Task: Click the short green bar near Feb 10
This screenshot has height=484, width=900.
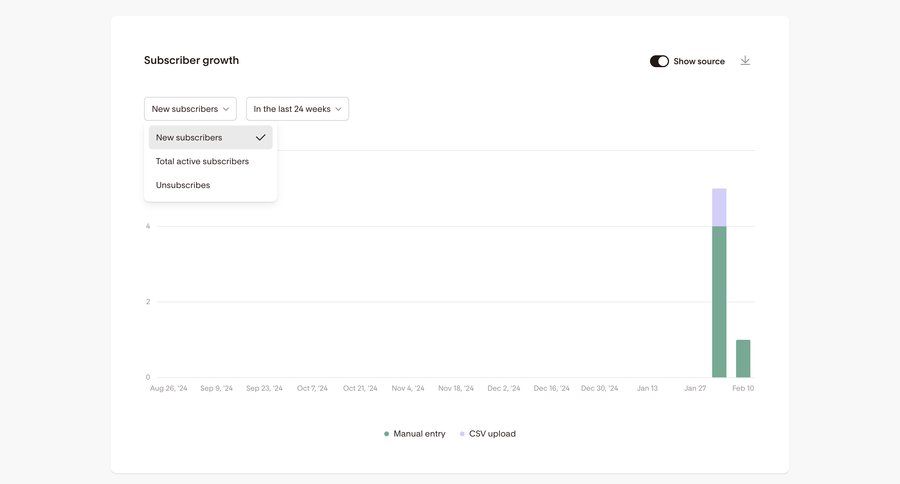Action: tap(743, 358)
